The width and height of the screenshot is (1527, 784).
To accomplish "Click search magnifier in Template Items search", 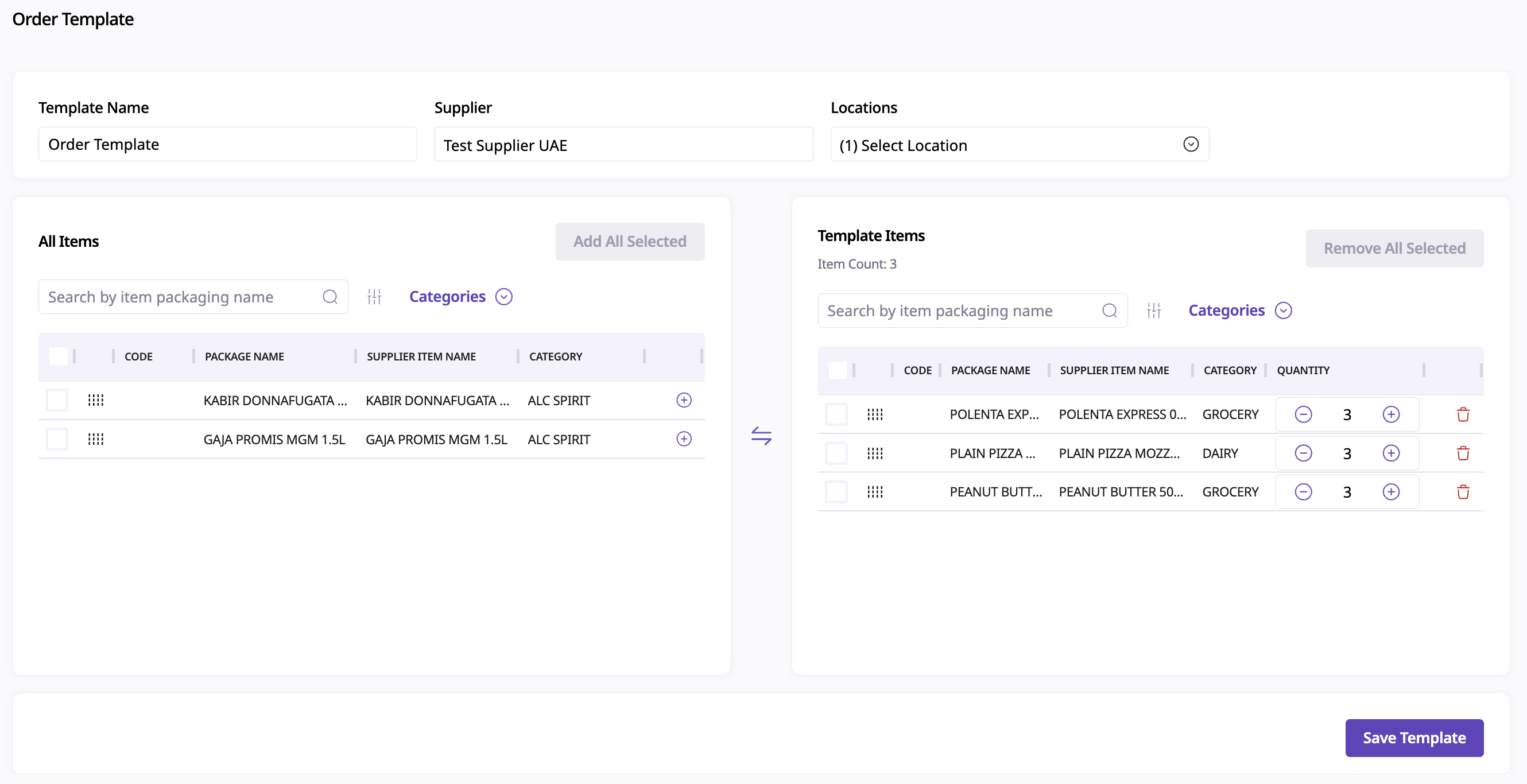I will (1109, 311).
